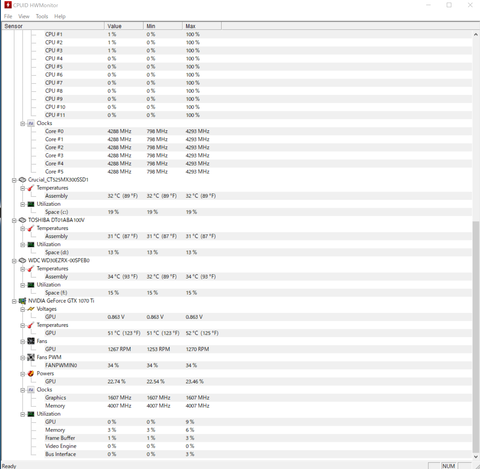Image resolution: width=480 pixels, height=469 pixels.
Task: Click the NVIDIA Clocks chip icon
Action: [x=31, y=390]
